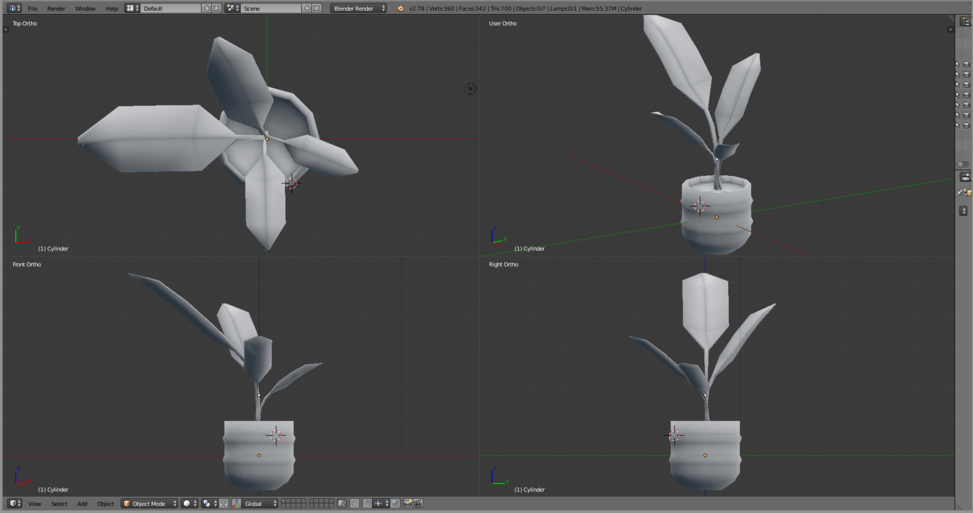Click the v2.78 statistics text
This screenshot has height=513, width=973.
525,9
